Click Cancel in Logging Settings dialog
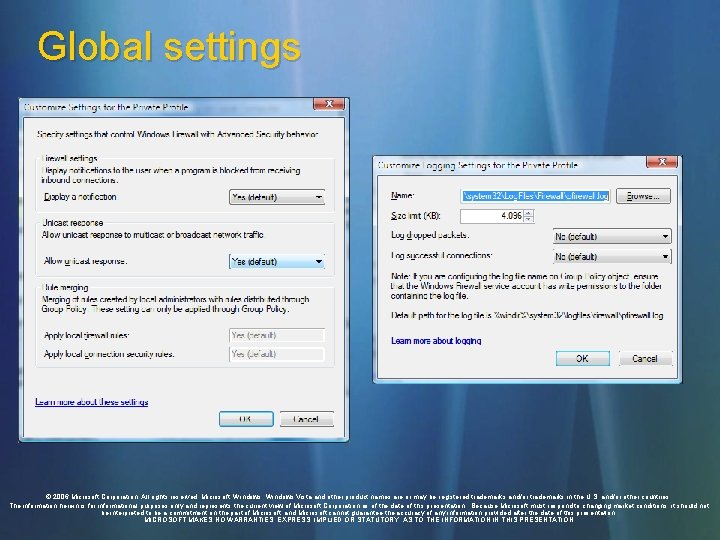The image size is (720, 540). [645, 358]
